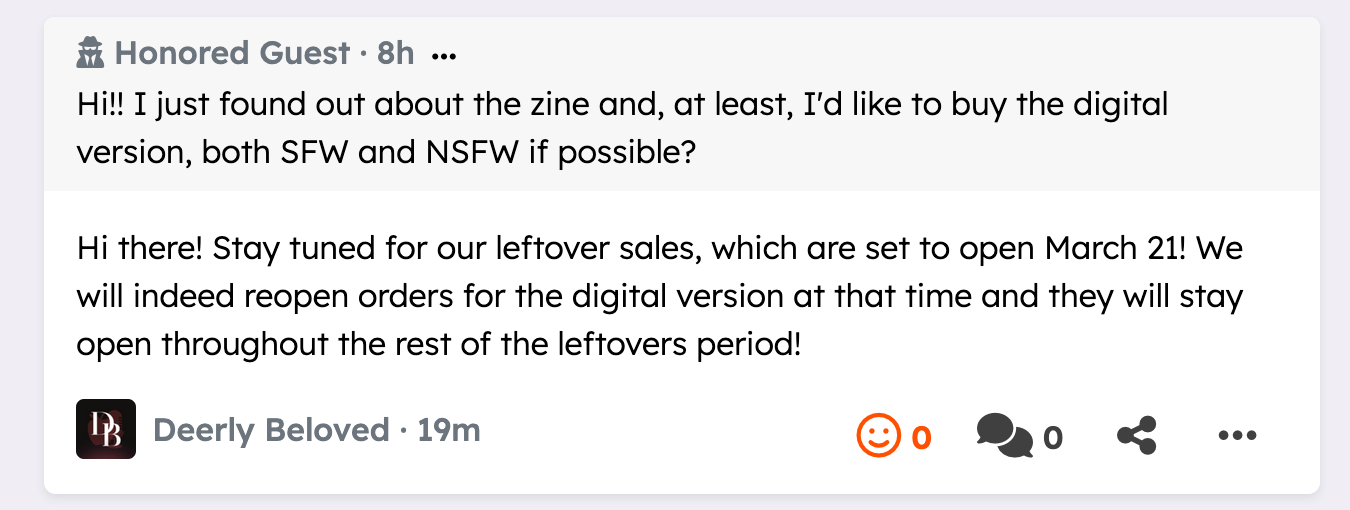Open the answer's 19m timestamp permalink
The width and height of the screenshot is (1350, 510).
(449, 430)
